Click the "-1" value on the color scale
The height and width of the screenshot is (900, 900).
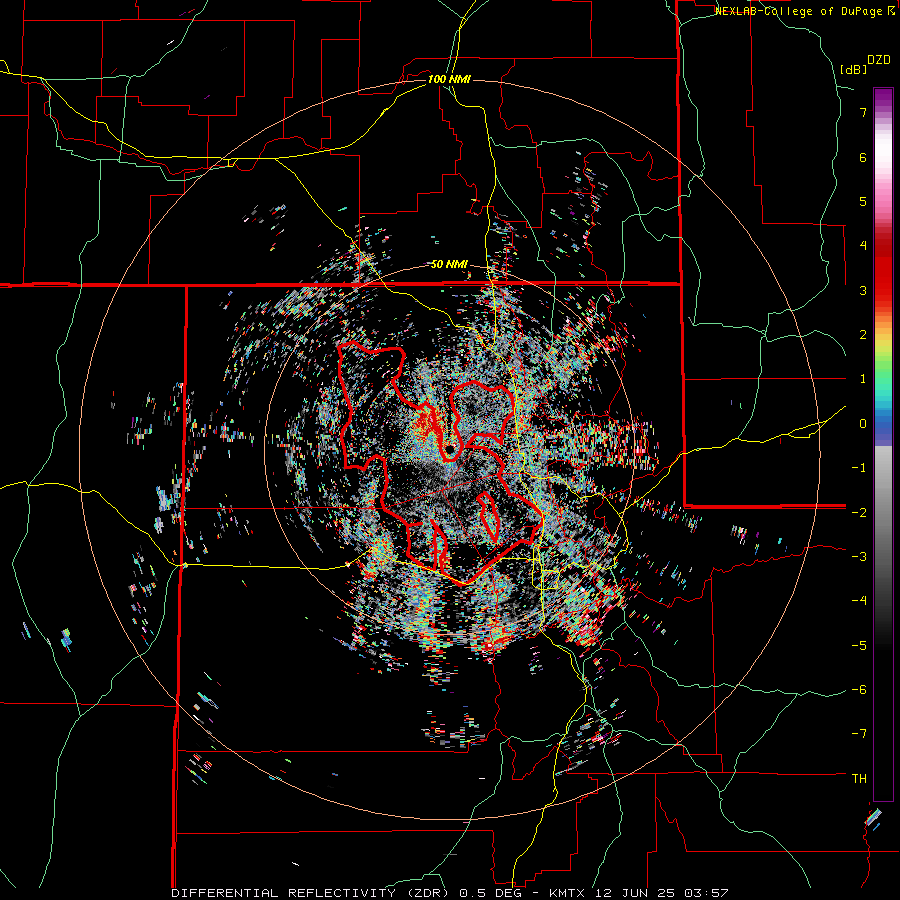859,468
